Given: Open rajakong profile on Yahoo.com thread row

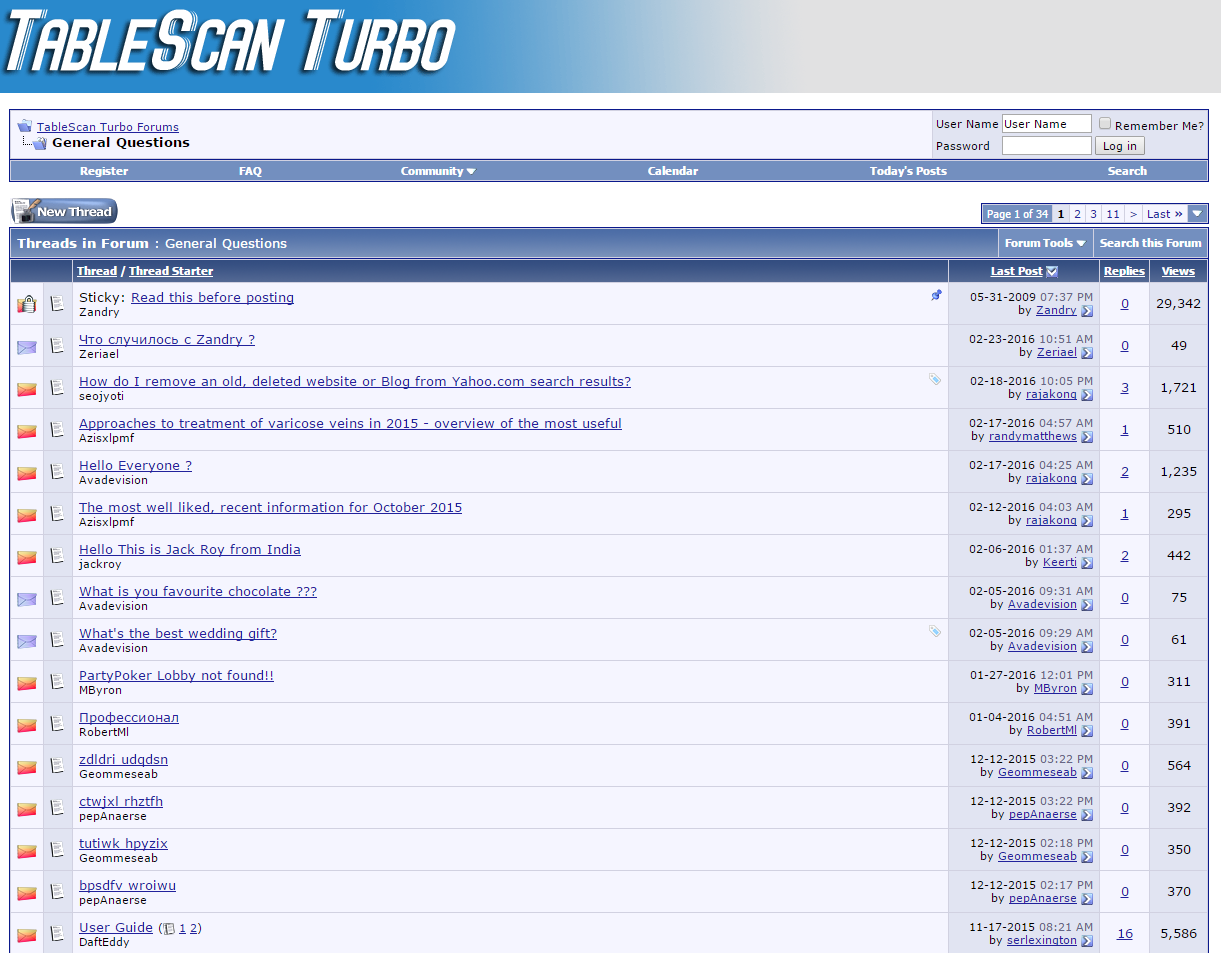Looking at the screenshot, I should (x=1051, y=395).
